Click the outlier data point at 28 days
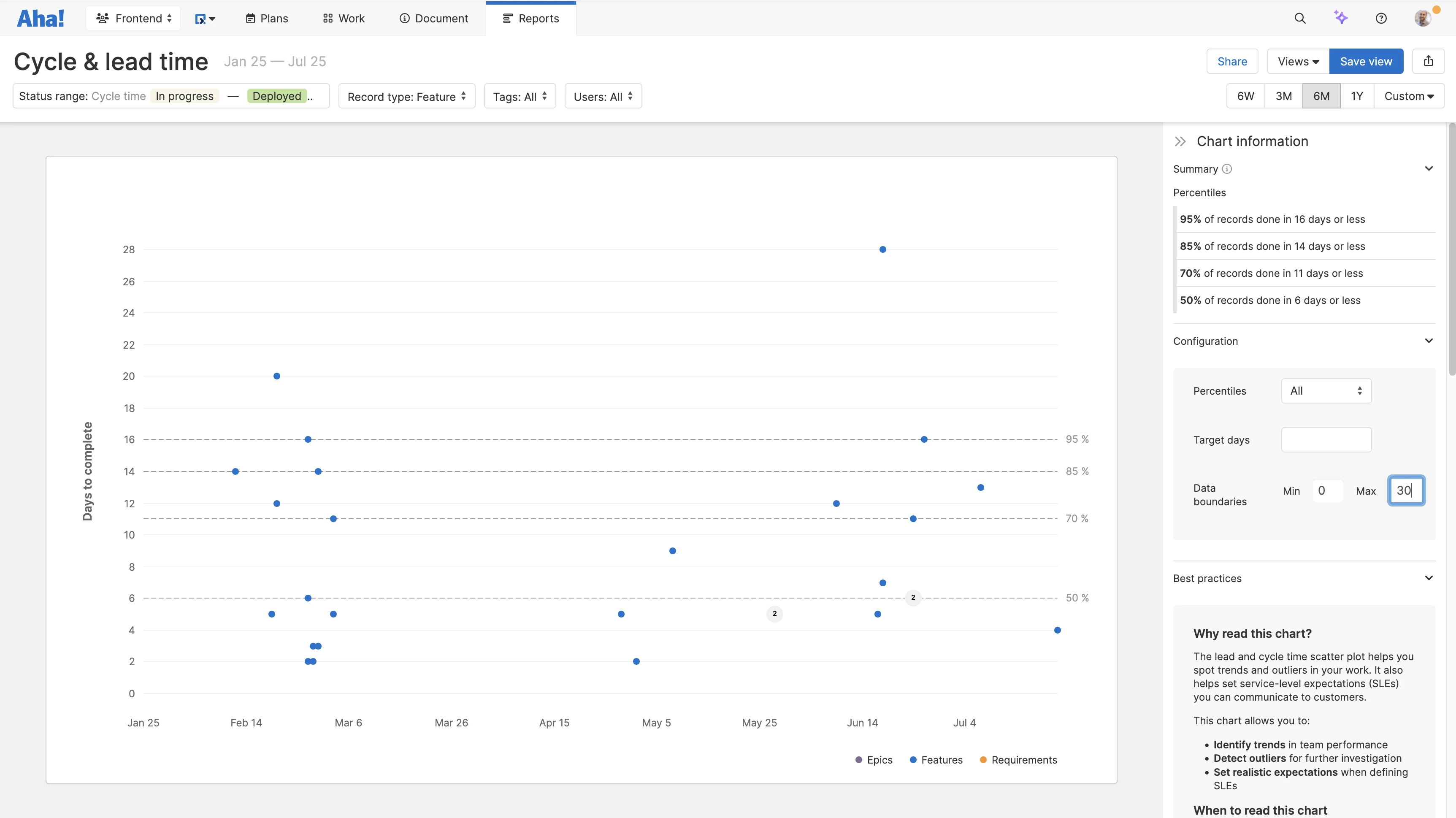The image size is (1456, 818). (882, 249)
